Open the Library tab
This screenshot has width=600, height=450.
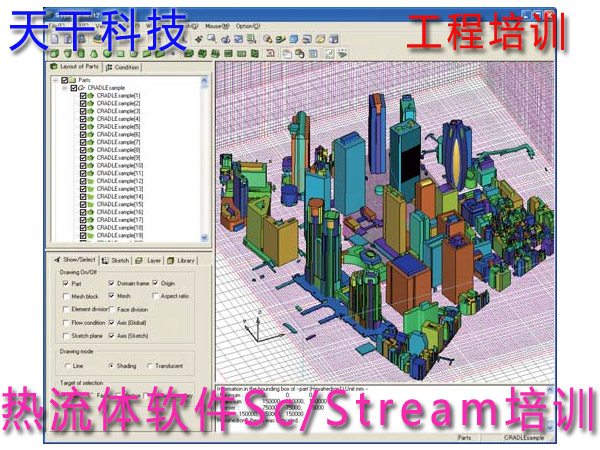(x=185, y=260)
